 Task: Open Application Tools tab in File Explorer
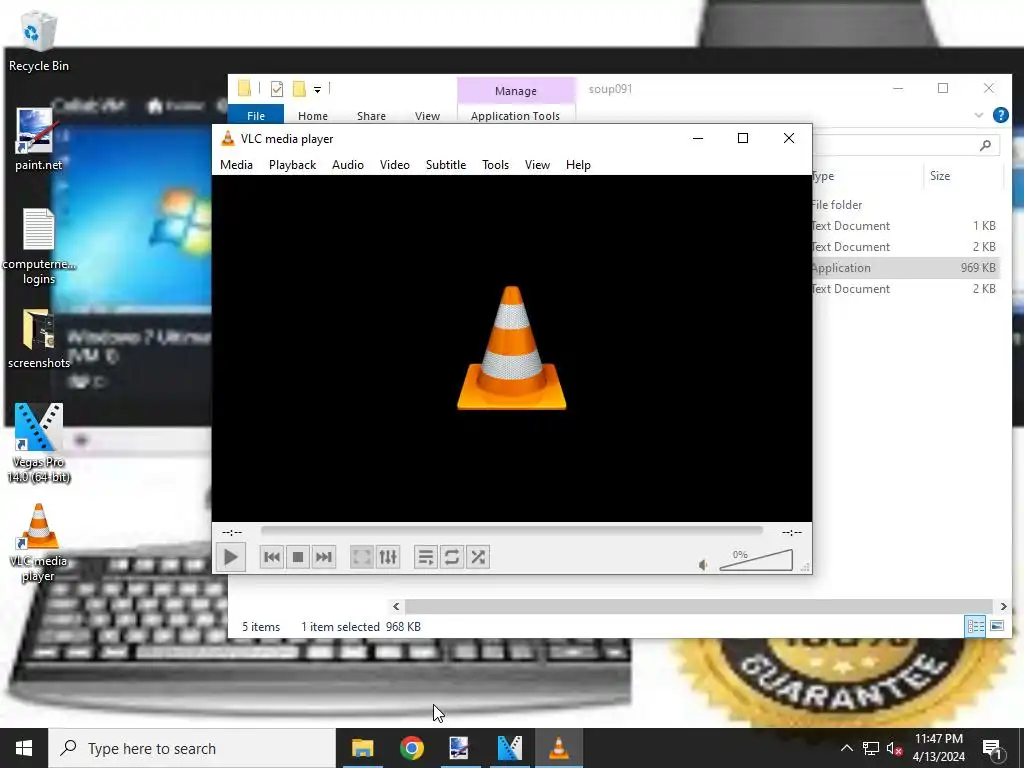pos(515,116)
